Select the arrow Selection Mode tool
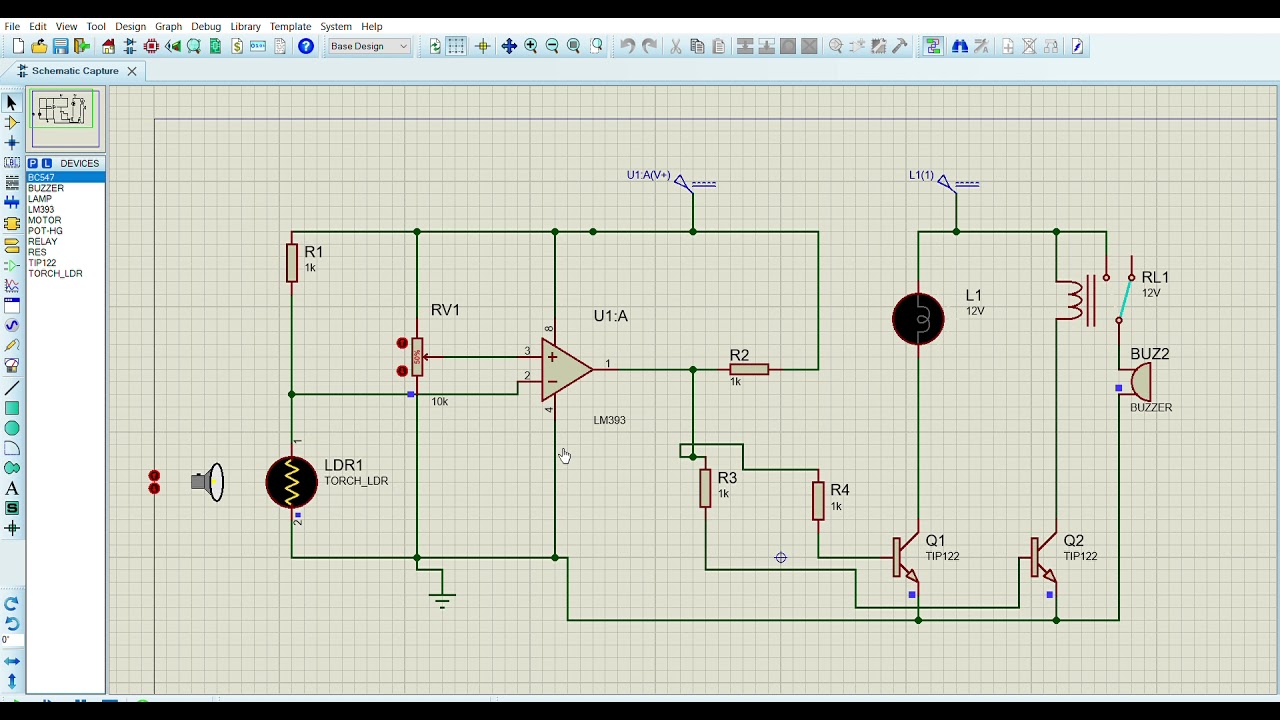 pos(12,103)
